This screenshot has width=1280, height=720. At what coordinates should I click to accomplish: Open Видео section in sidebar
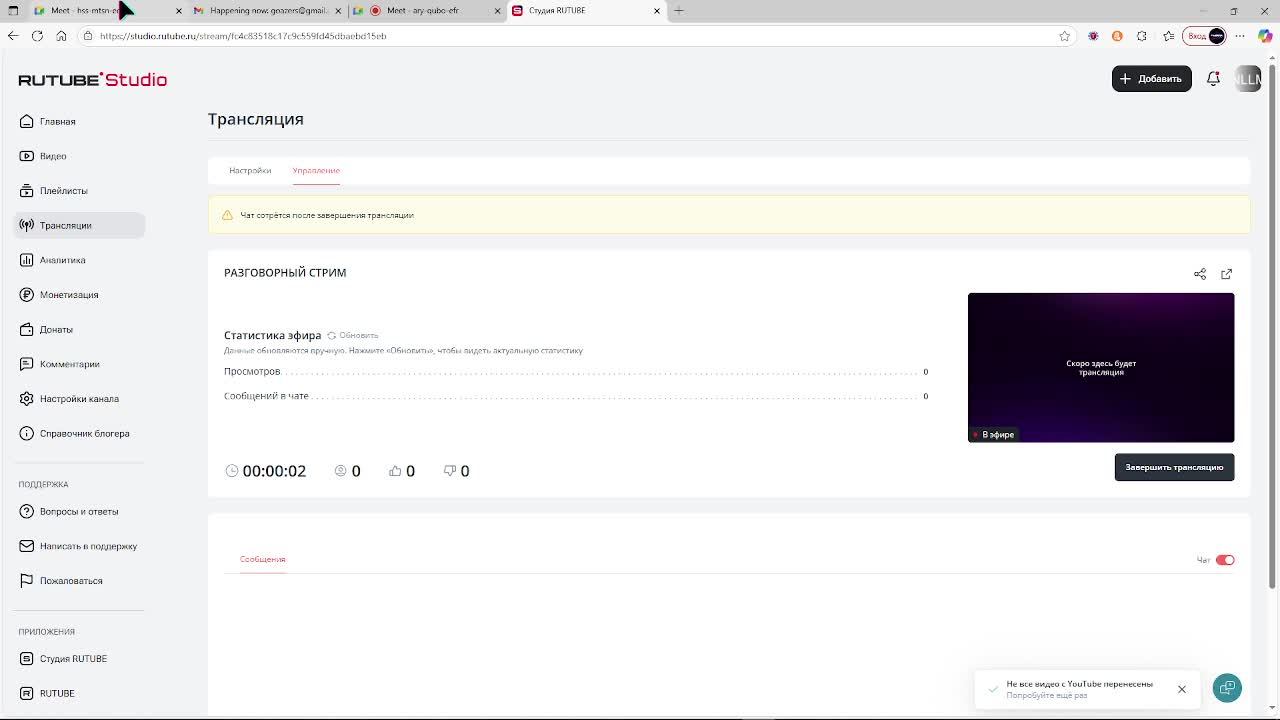click(43, 156)
